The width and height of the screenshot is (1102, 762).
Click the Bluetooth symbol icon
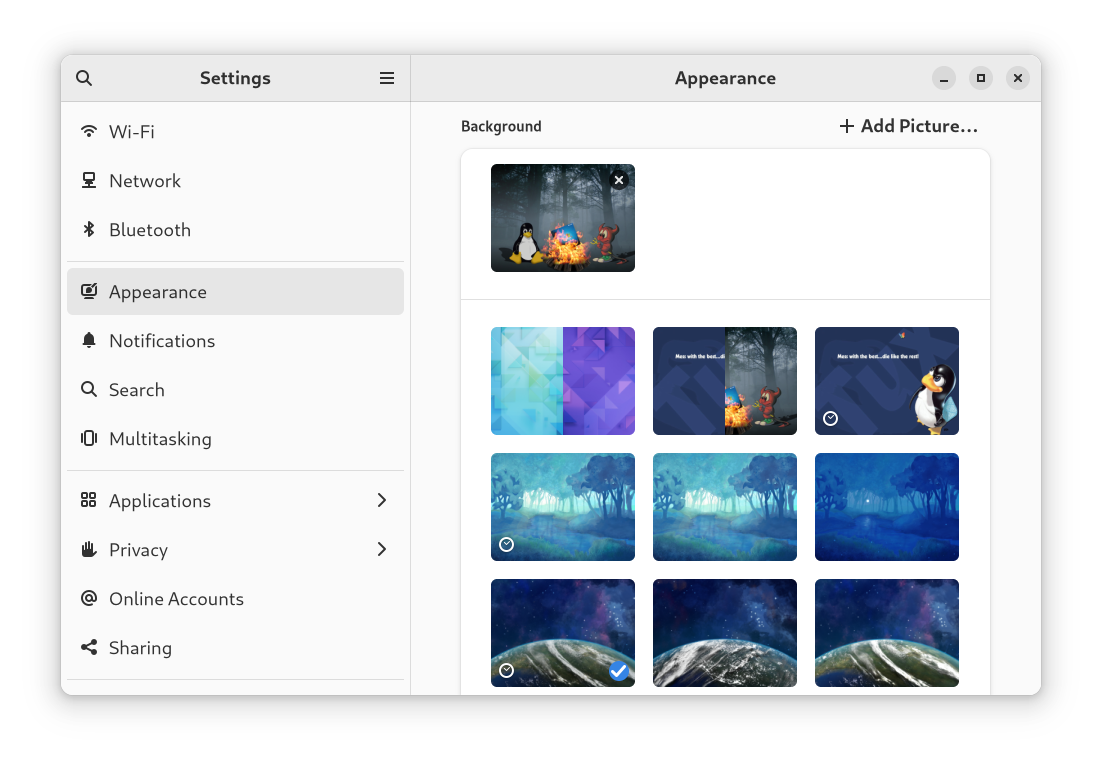pyautogui.click(x=89, y=229)
